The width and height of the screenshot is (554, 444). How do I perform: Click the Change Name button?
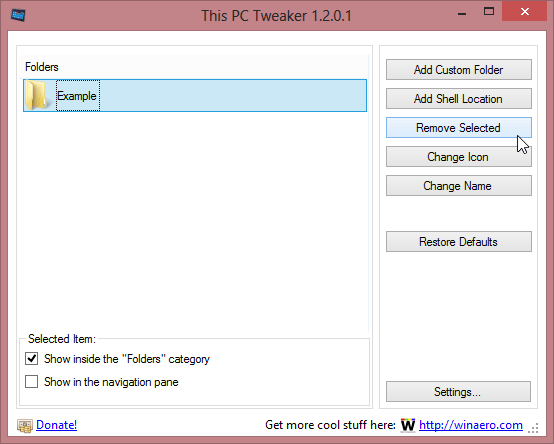(x=459, y=185)
